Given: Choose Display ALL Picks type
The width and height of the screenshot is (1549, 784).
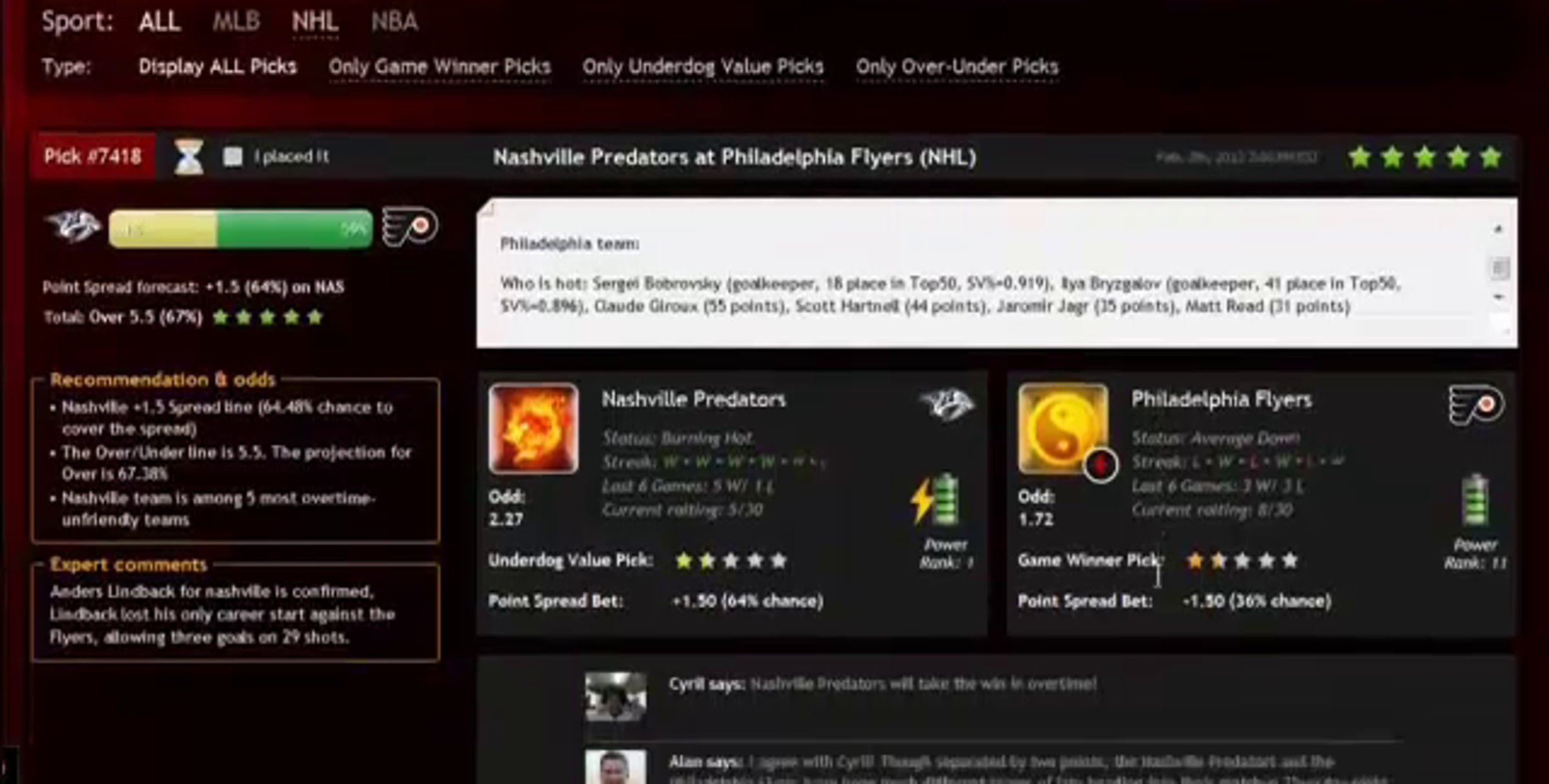Looking at the screenshot, I should coord(218,66).
